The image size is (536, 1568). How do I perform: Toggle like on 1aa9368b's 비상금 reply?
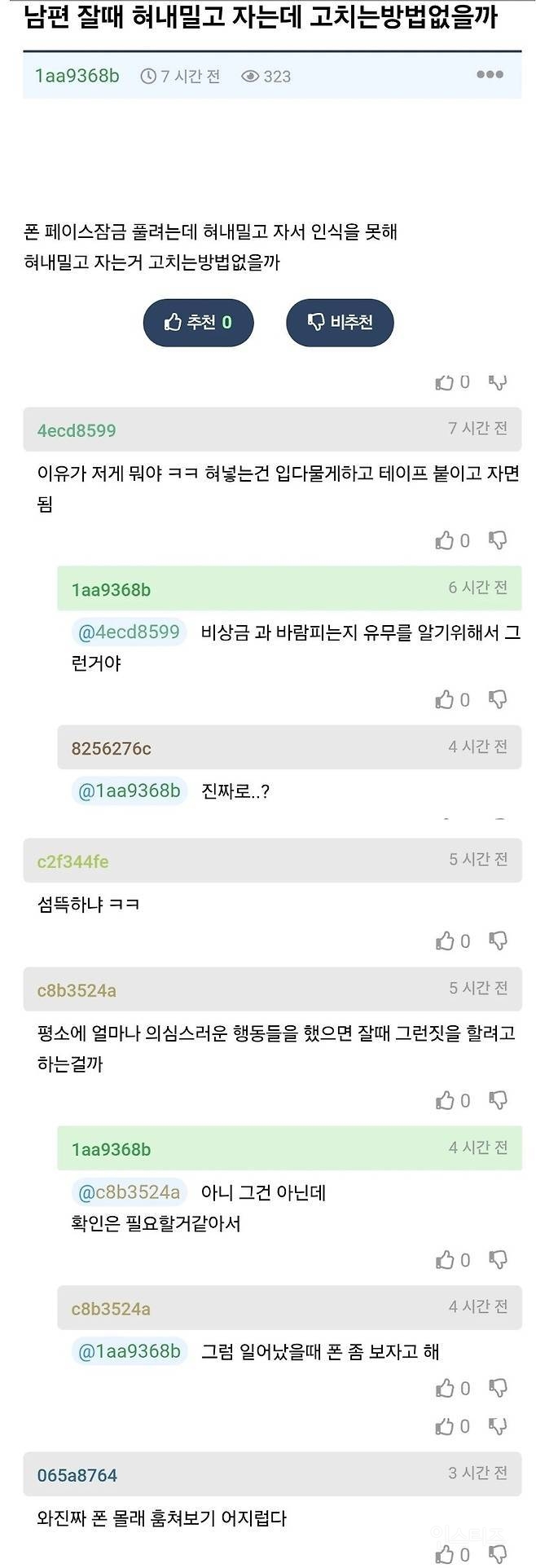point(445,699)
